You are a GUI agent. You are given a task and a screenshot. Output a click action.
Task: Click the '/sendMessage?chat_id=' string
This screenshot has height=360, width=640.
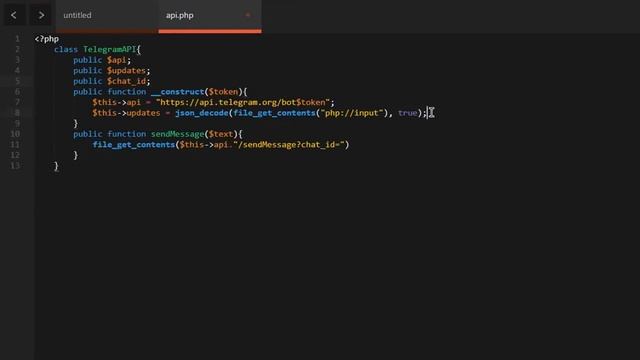[x=289, y=145]
